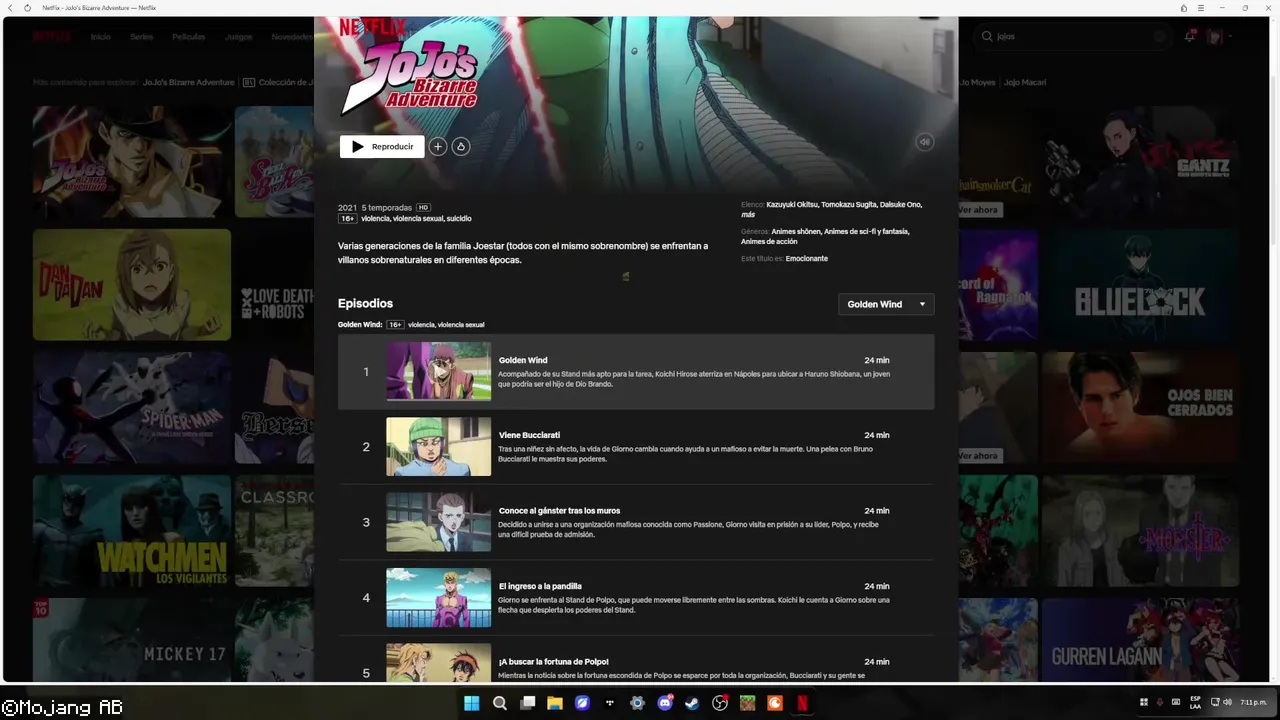The width and height of the screenshot is (1280, 720).
Task: Show more cast via 'más' link
Action: click(748, 215)
